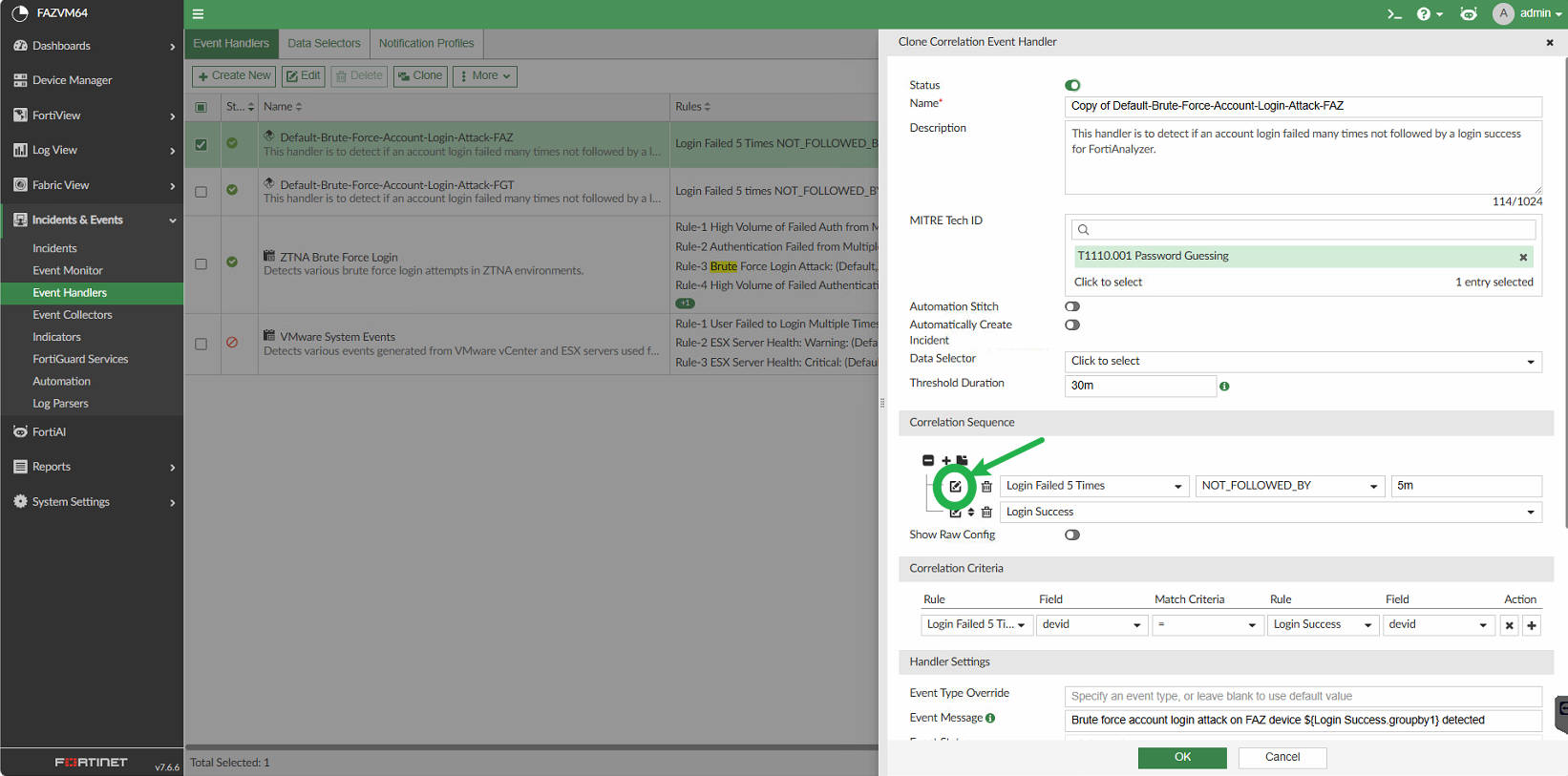Open the first criteria Rule dropdown
The width and height of the screenshot is (1568, 776).
click(x=976, y=625)
